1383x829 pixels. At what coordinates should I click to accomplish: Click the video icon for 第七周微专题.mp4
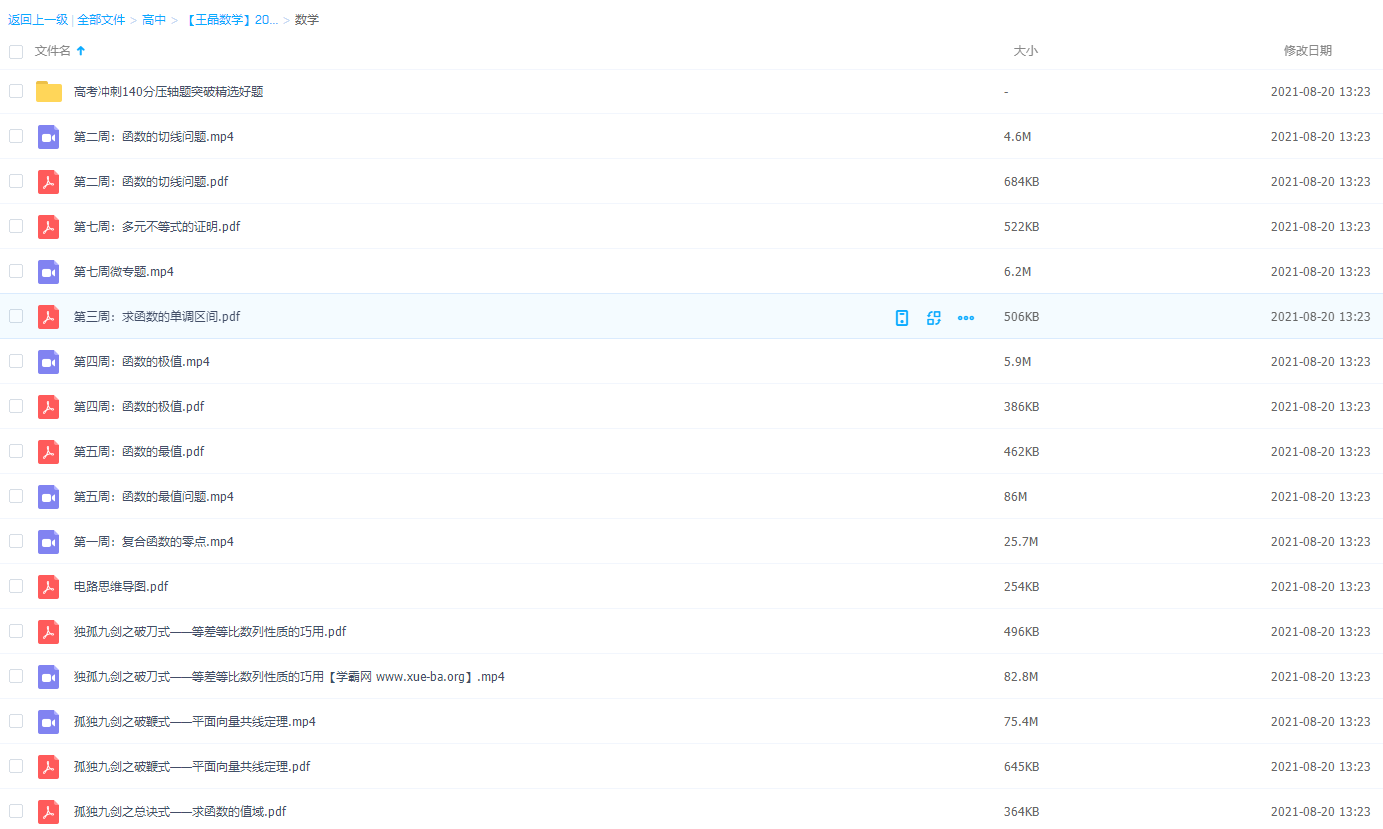click(x=48, y=272)
